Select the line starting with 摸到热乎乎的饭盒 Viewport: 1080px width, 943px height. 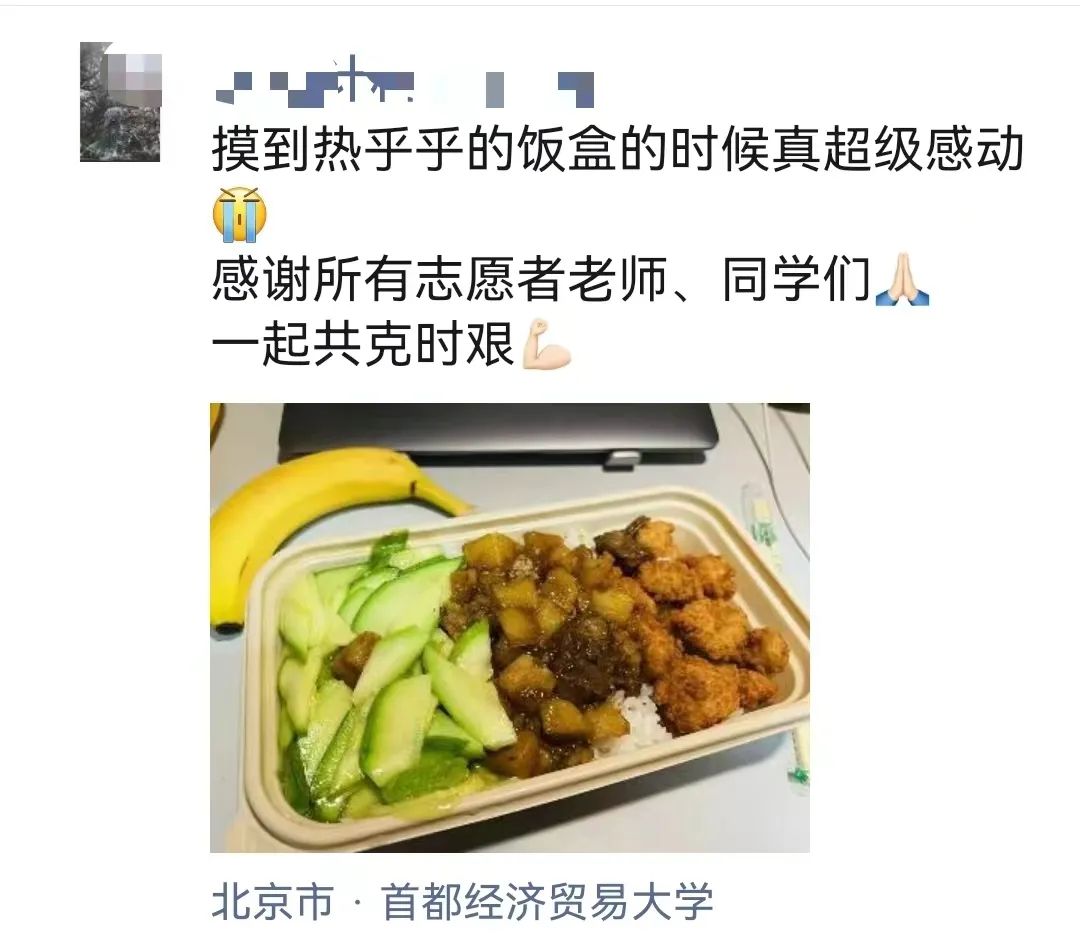tap(618, 149)
